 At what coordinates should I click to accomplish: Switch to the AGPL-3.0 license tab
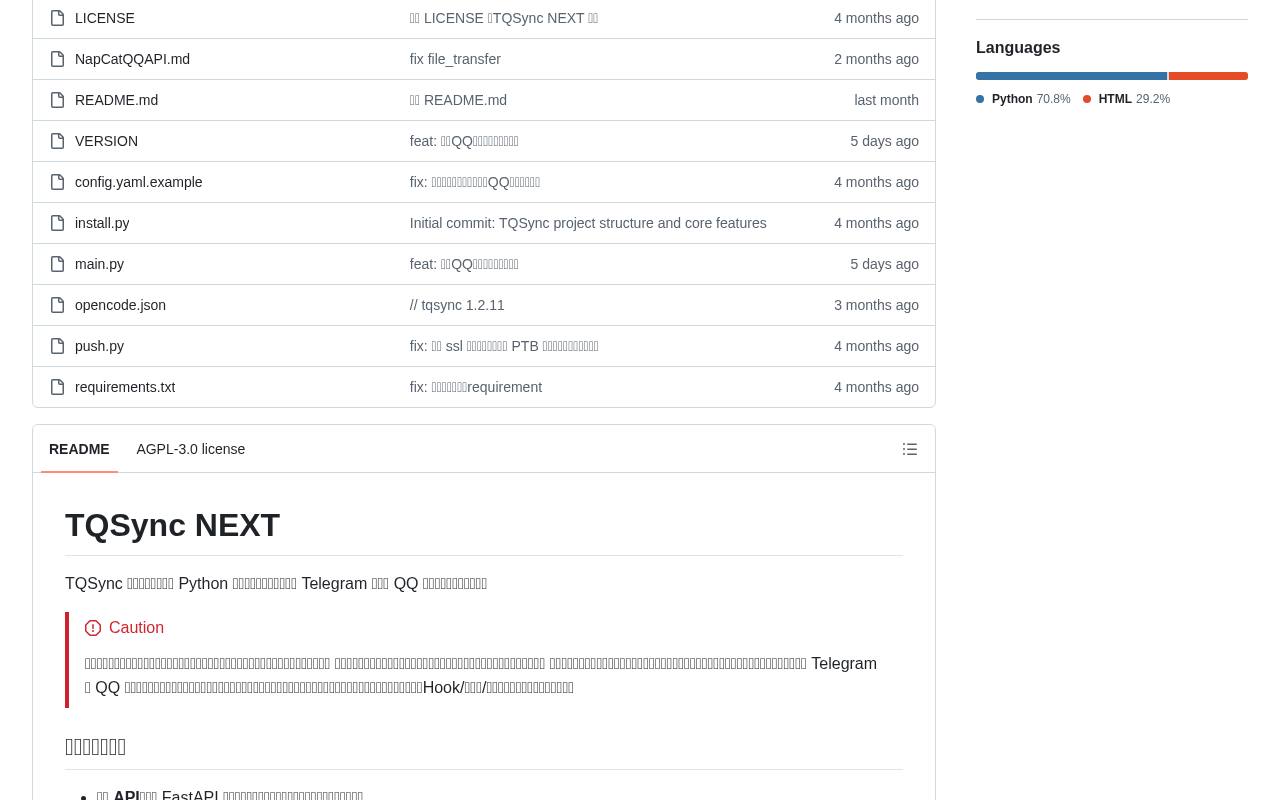(191, 449)
